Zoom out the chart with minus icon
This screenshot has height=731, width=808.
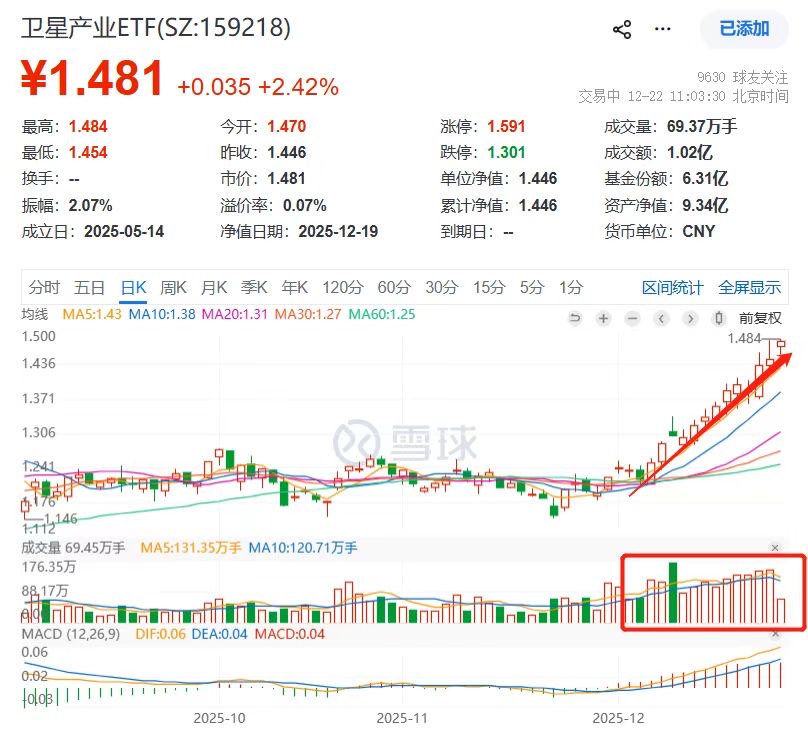[x=630, y=318]
